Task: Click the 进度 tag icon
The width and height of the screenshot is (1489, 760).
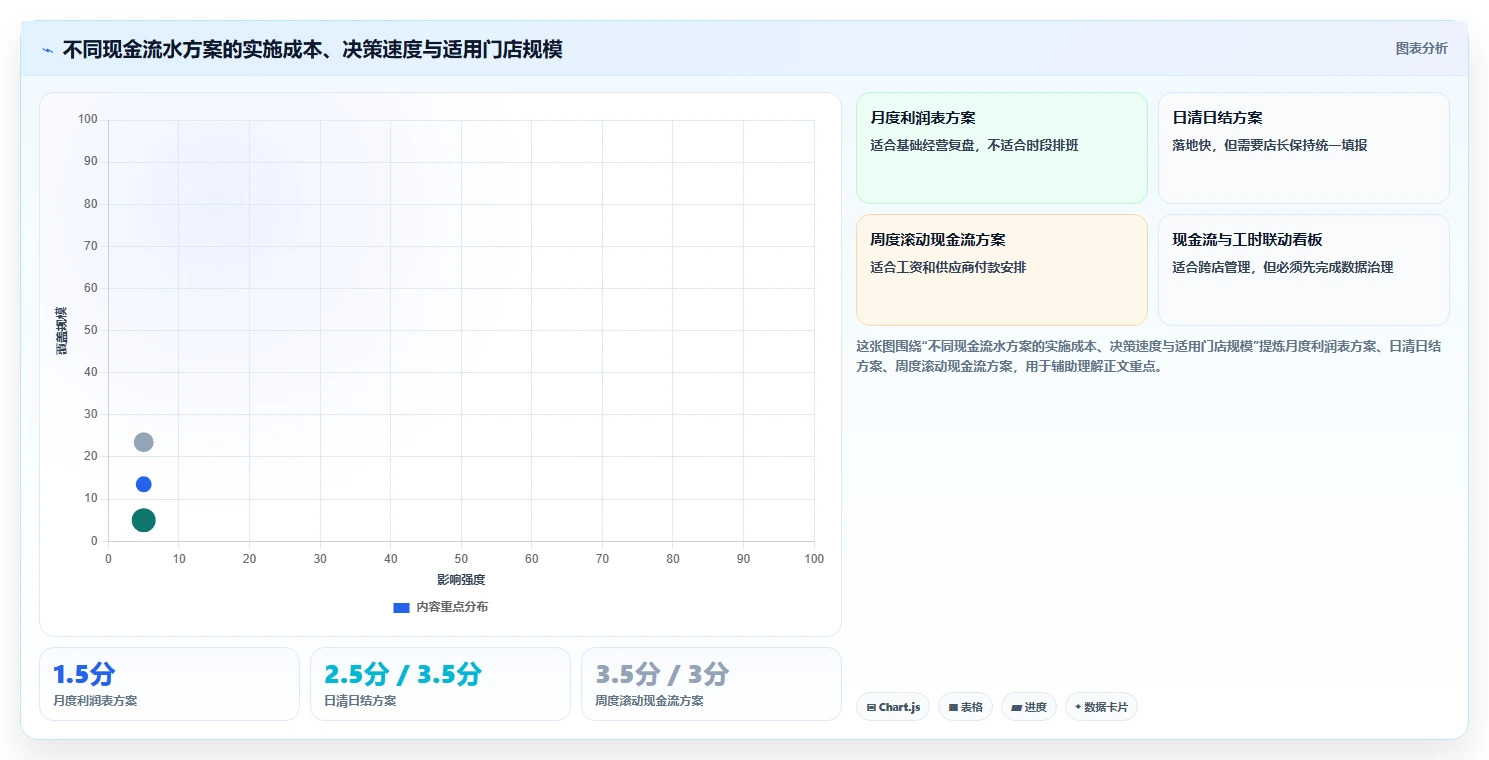Action: coord(1016,707)
